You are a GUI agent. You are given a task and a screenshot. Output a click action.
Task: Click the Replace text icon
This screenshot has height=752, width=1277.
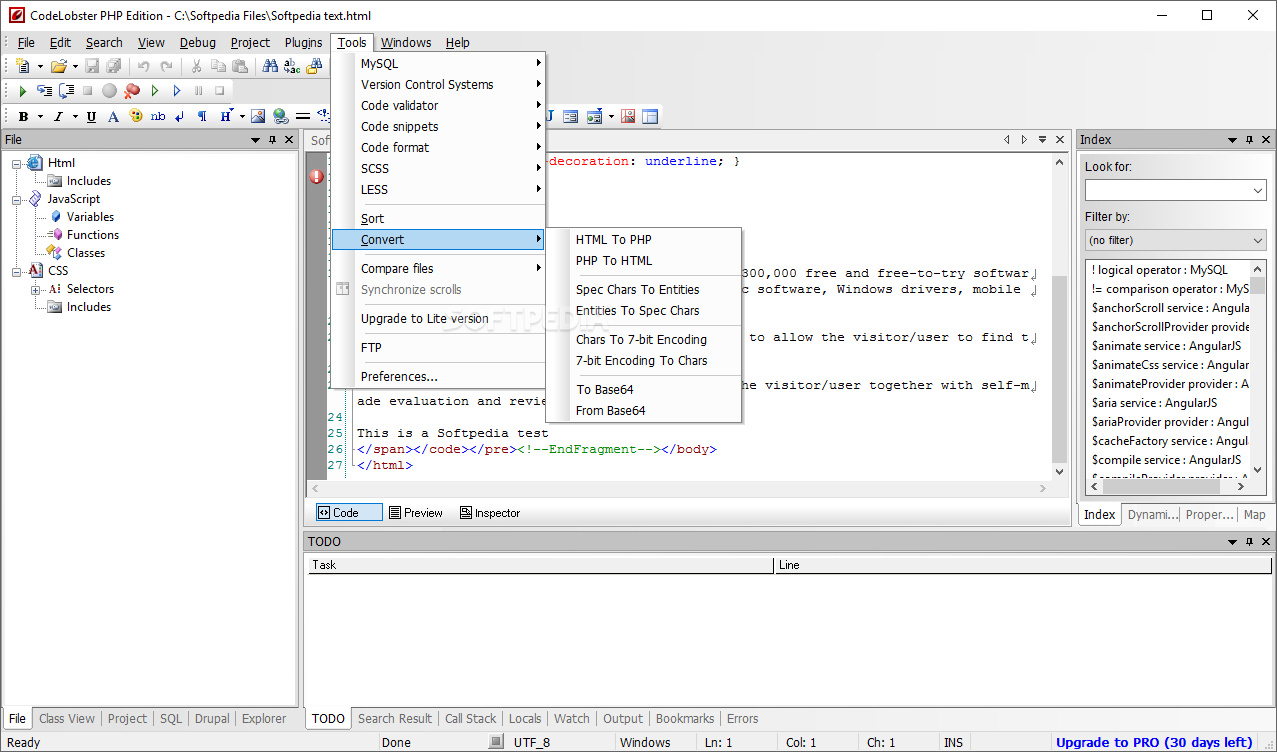click(292, 66)
